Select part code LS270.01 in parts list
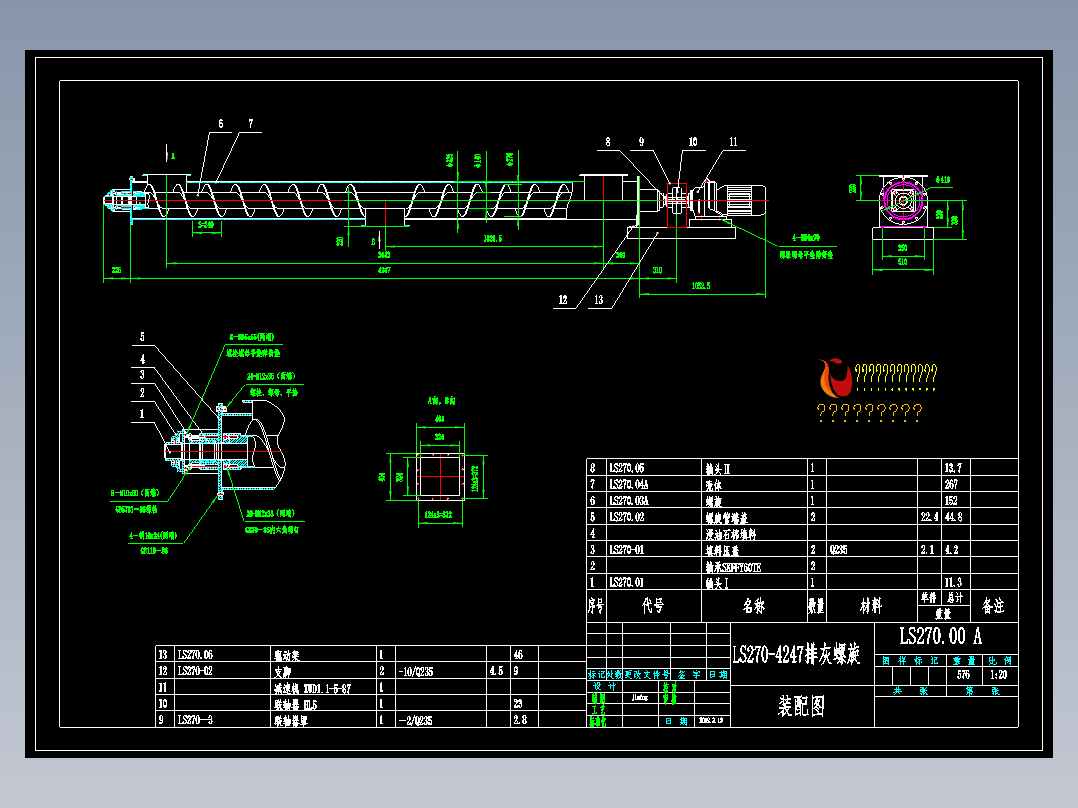The width and height of the screenshot is (1078, 808). tap(626, 582)
